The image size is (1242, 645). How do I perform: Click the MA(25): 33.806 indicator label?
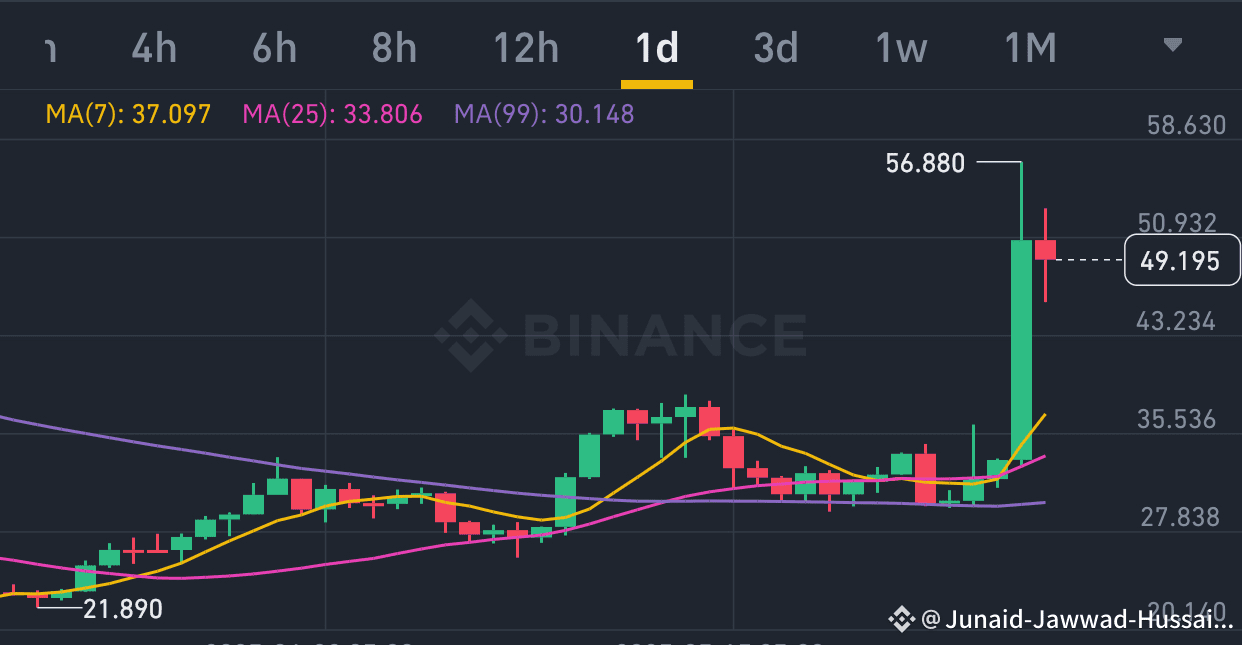(333, 114)
